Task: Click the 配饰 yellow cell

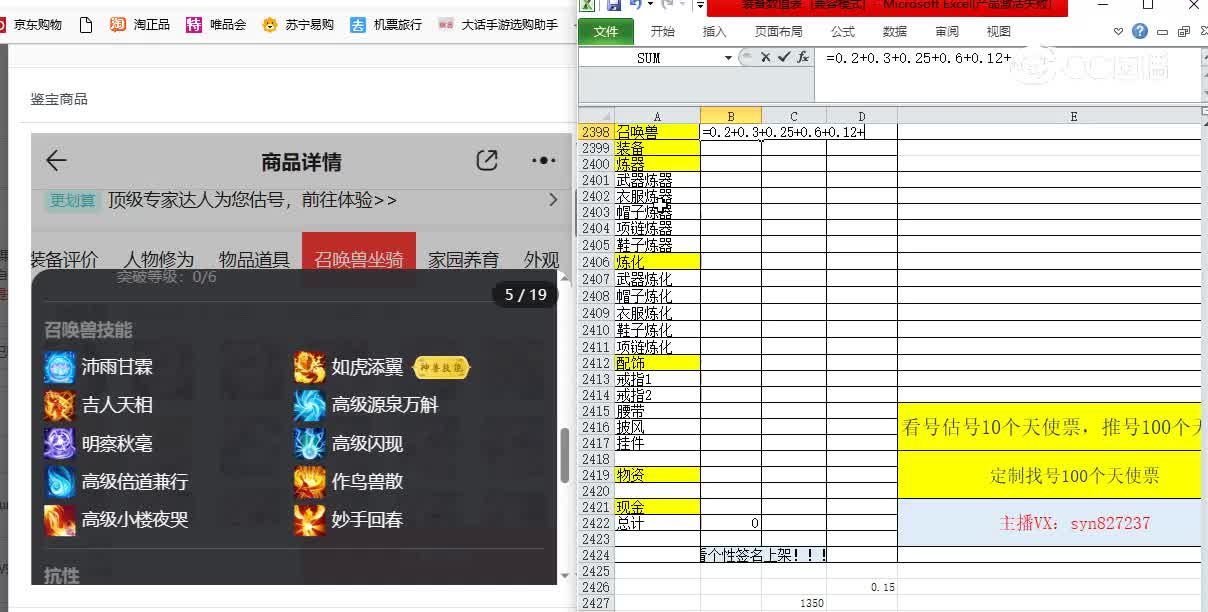Action: (x=657, y=363)
